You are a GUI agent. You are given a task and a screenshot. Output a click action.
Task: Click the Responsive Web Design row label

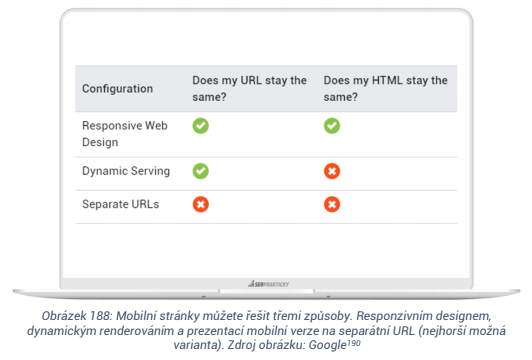[125, 134]
